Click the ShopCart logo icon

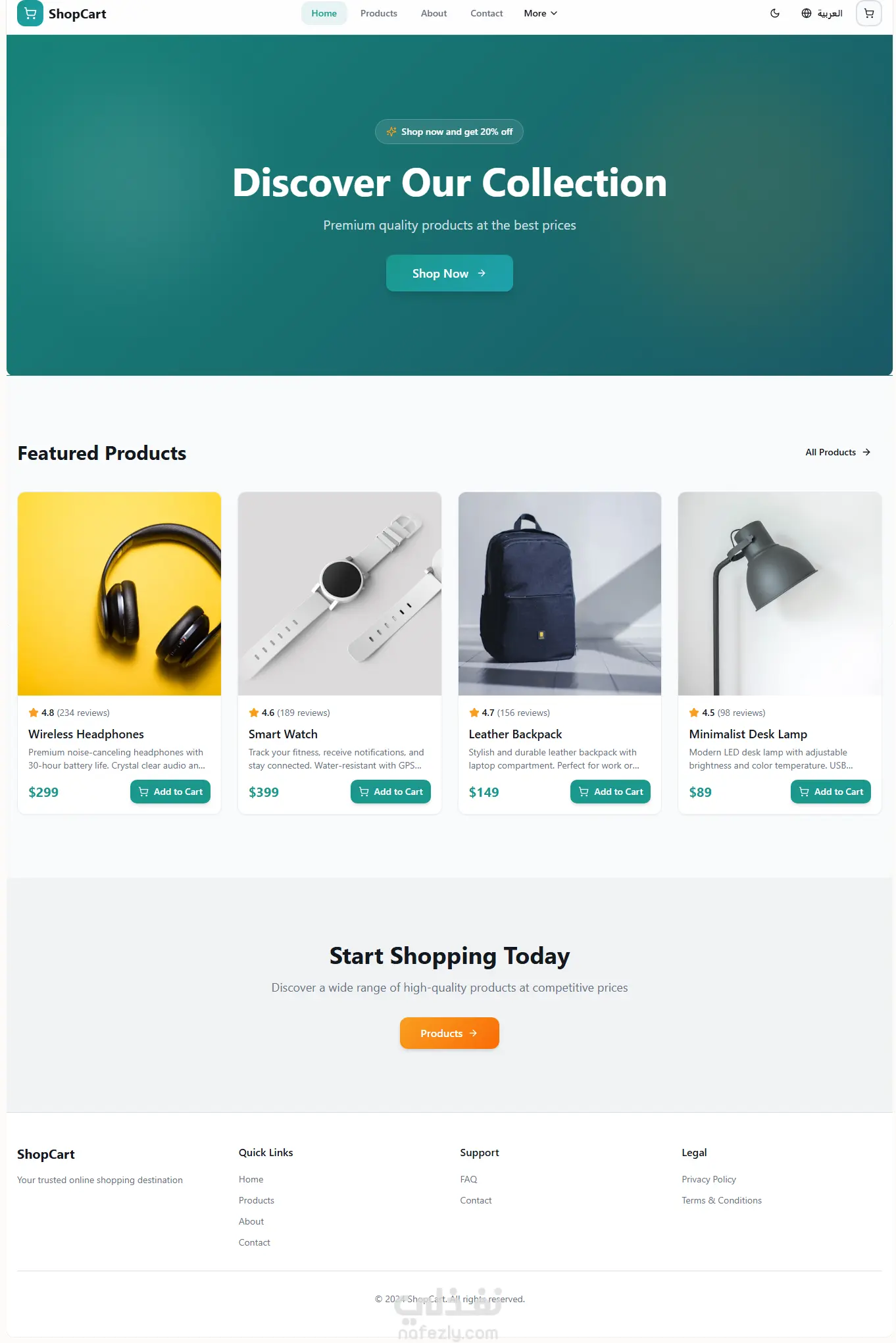(30, 13)
